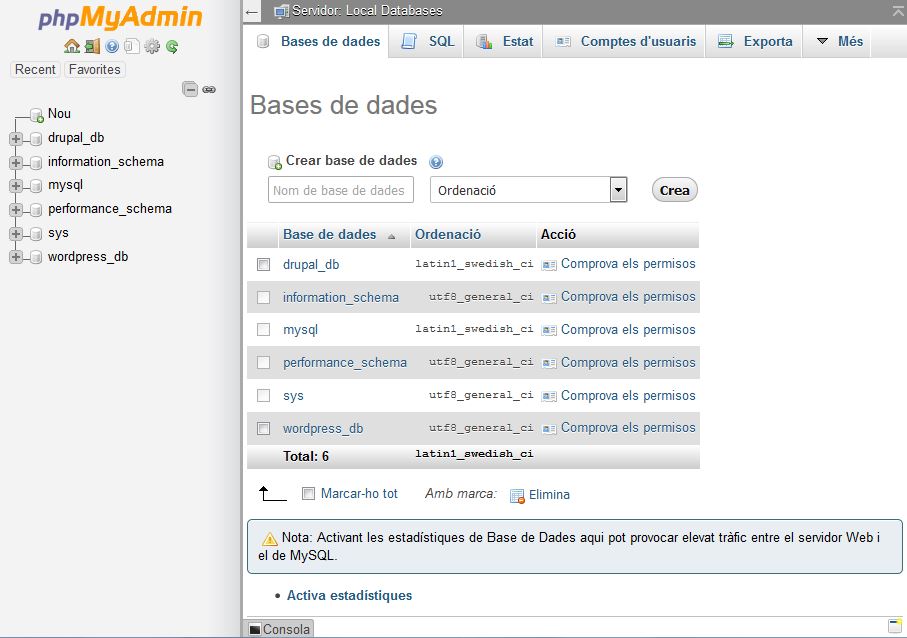907x638 pixels.
Task: Open the Comptes d'usuaris tab
Action: pos(625,41)
